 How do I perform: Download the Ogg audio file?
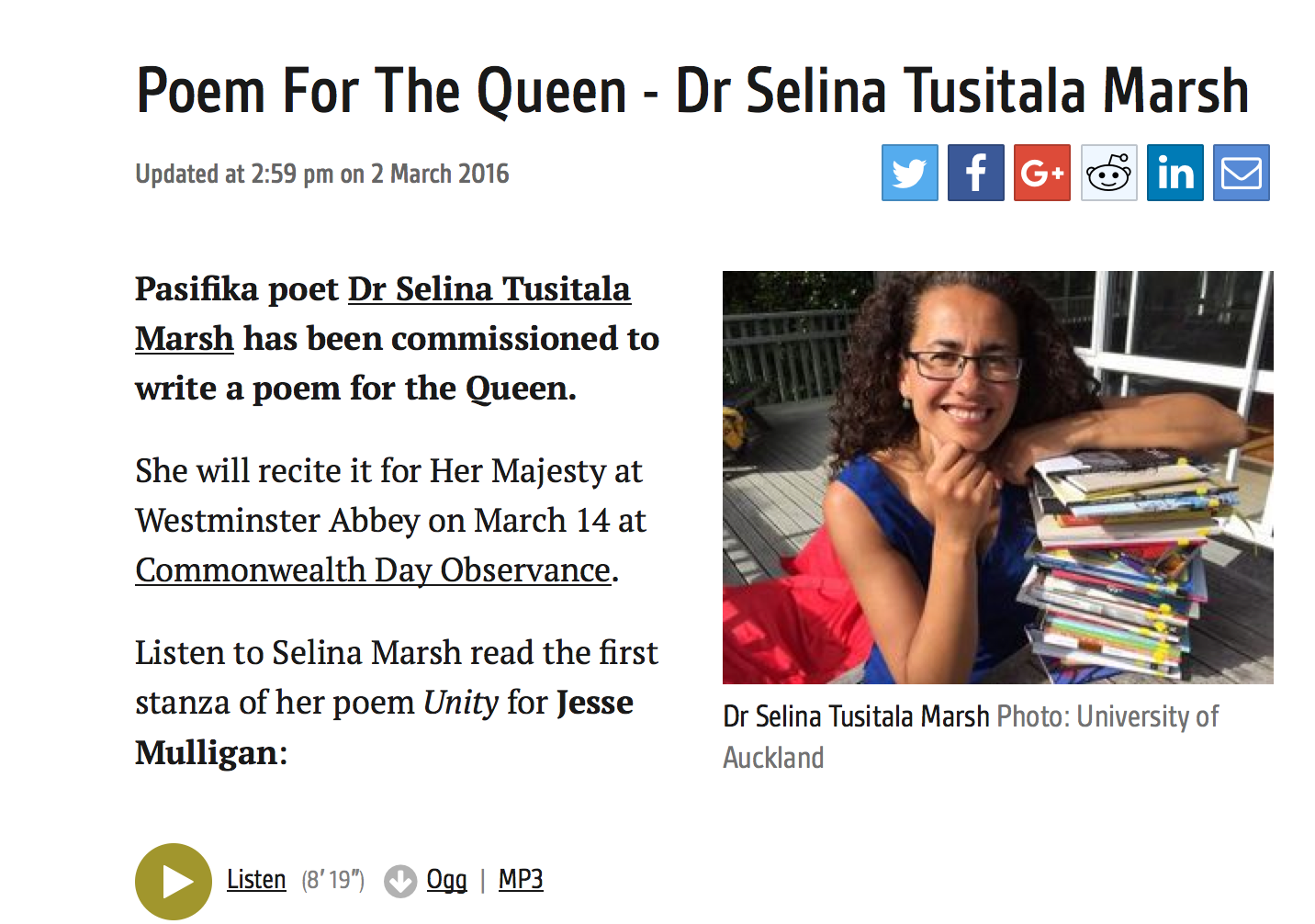click(446, 880)
